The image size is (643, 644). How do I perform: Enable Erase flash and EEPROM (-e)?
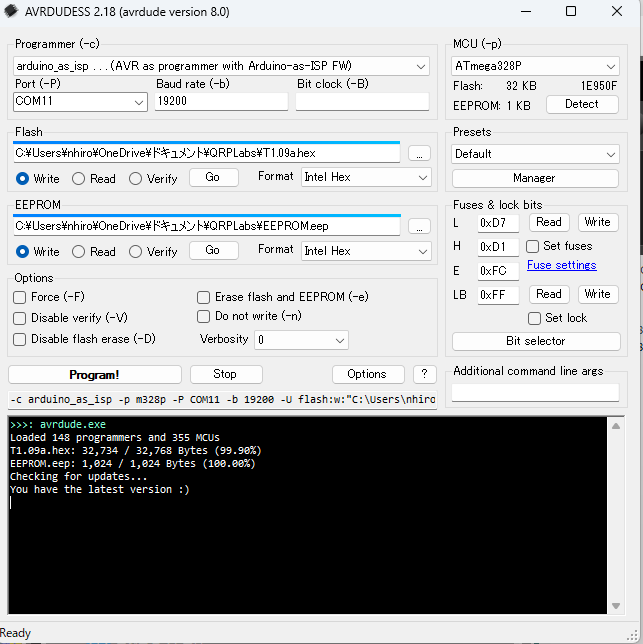pyautogui.click(x=203, y=297)
